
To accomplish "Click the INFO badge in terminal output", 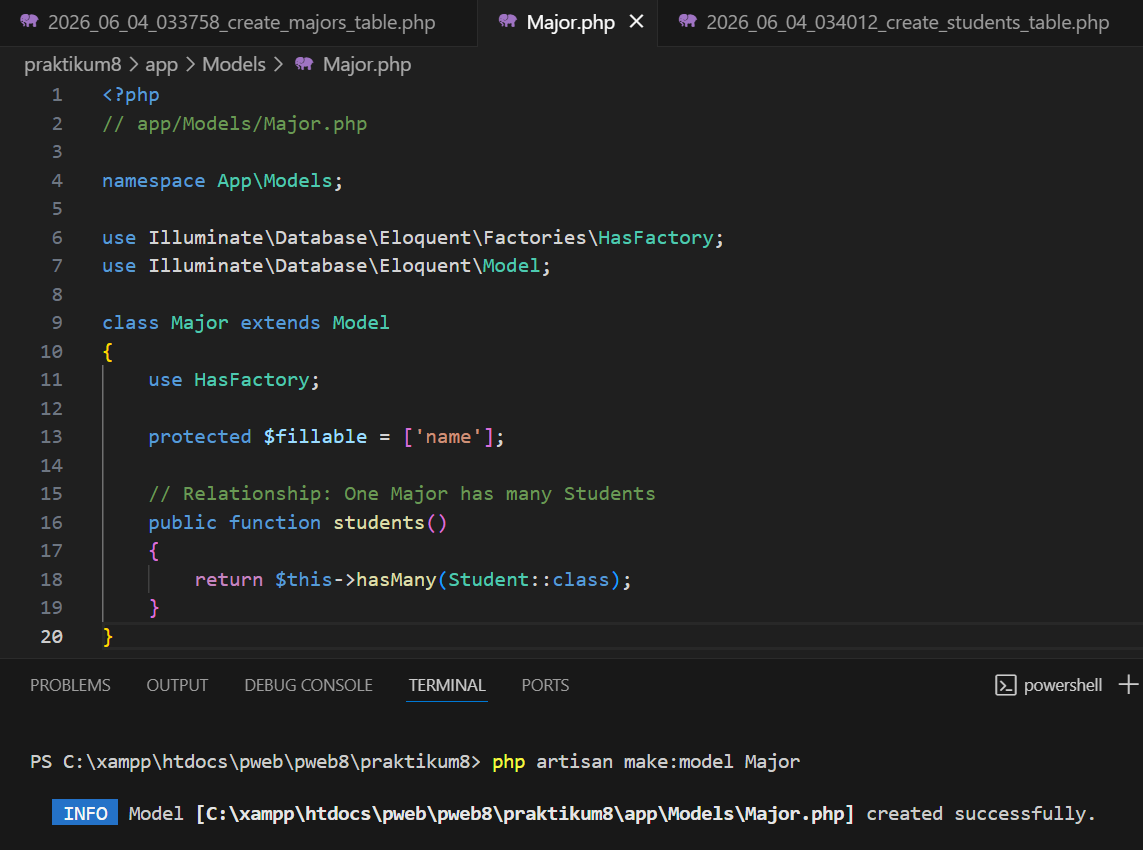I will (85, 813).
